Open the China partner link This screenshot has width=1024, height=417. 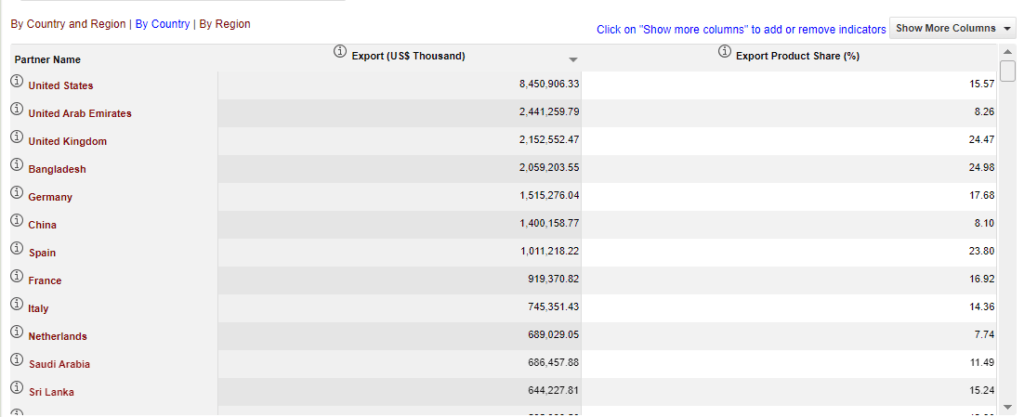(x=42, y=225)
